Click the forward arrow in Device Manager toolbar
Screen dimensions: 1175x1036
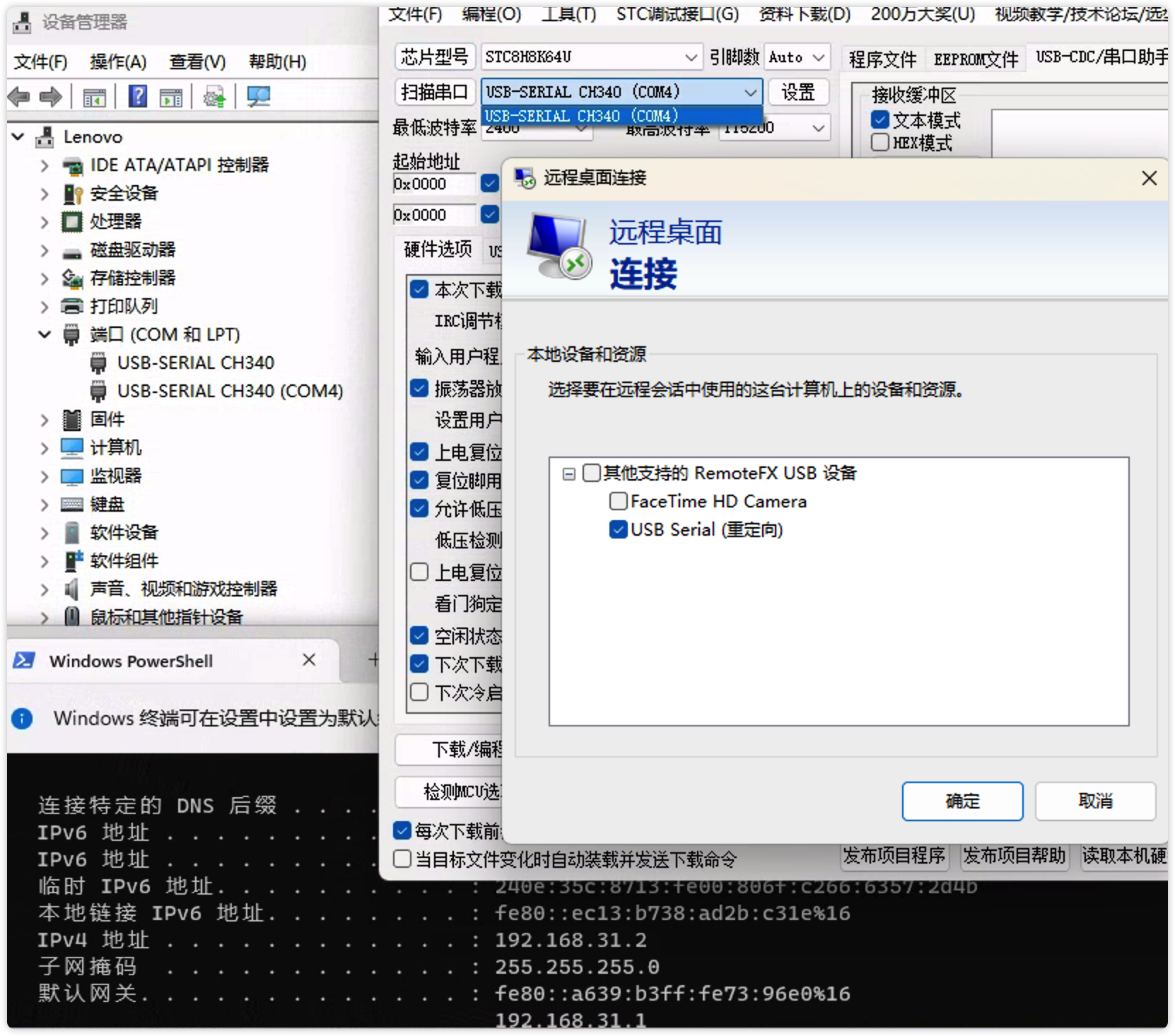pyautogui.click(x=50, y=96)
